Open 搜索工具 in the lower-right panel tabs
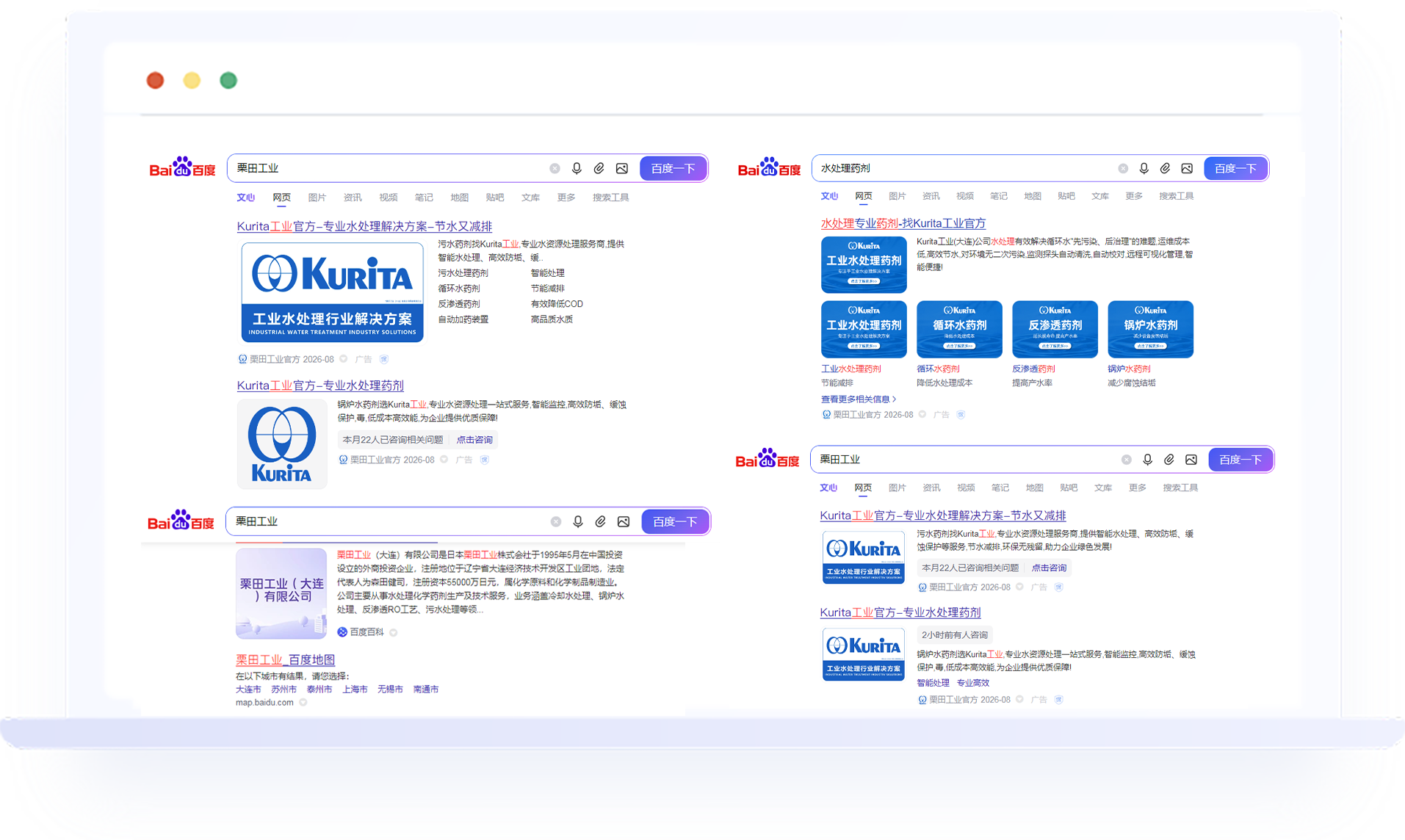The image size is (1405, 840). pyautogui.click(x=1180, y=488)
